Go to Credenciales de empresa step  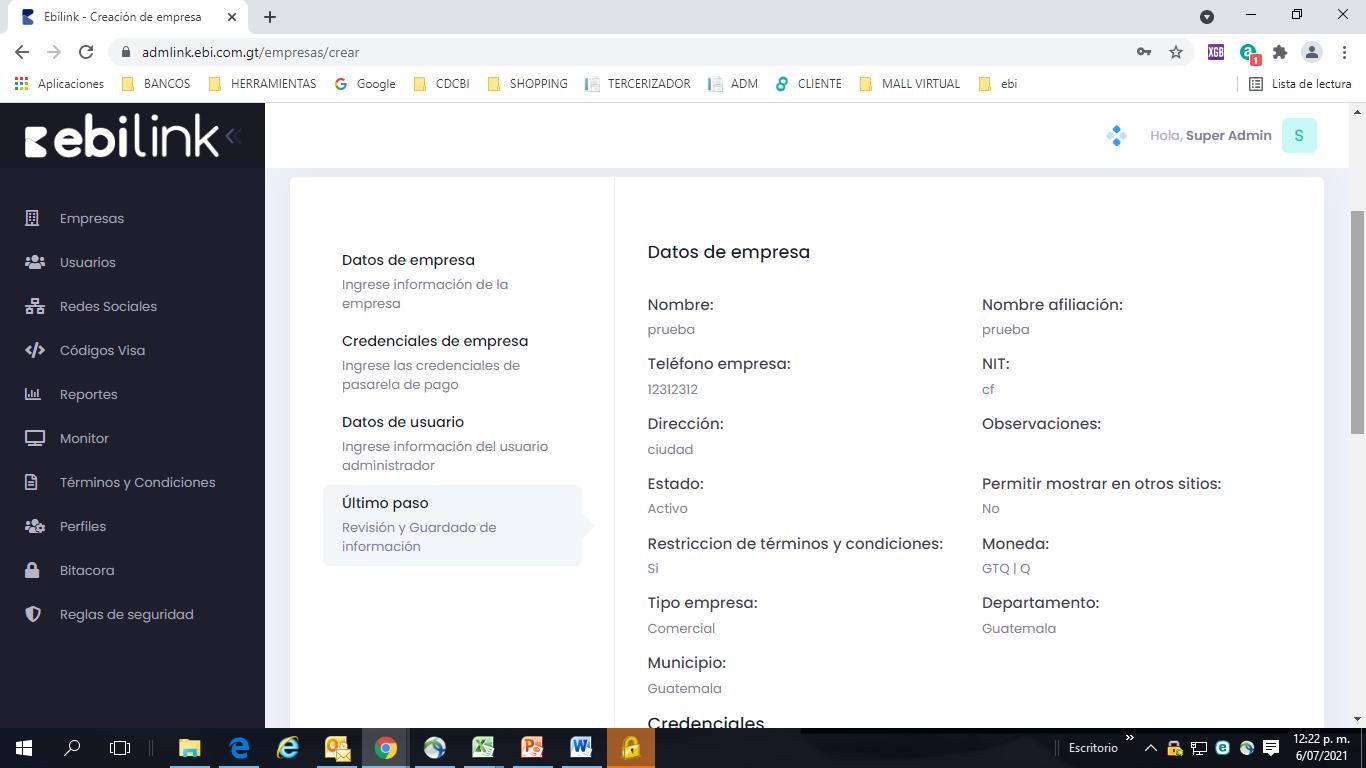(x=452, y=362)
